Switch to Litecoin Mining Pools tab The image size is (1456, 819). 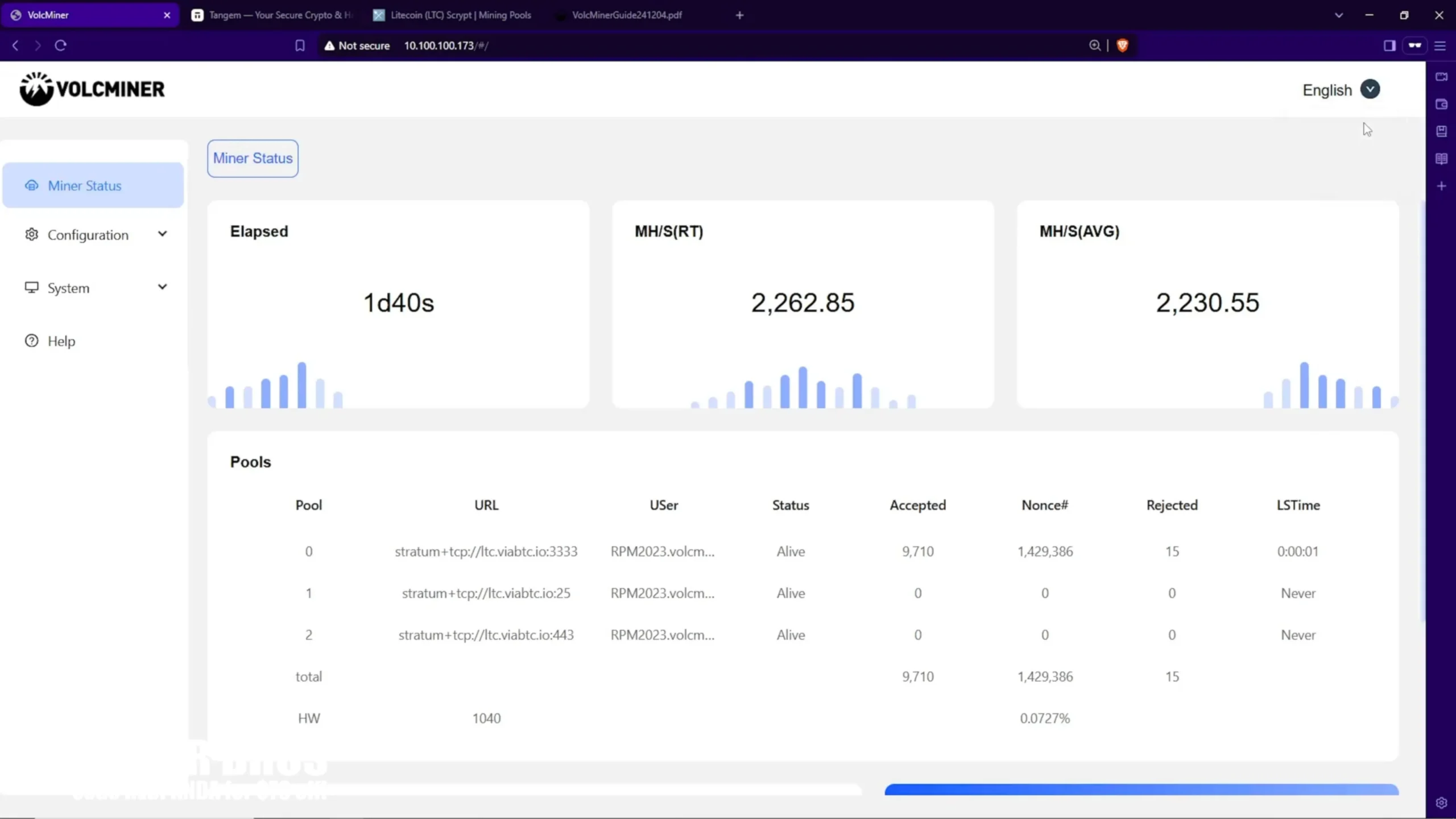click(x=453, y=15)
